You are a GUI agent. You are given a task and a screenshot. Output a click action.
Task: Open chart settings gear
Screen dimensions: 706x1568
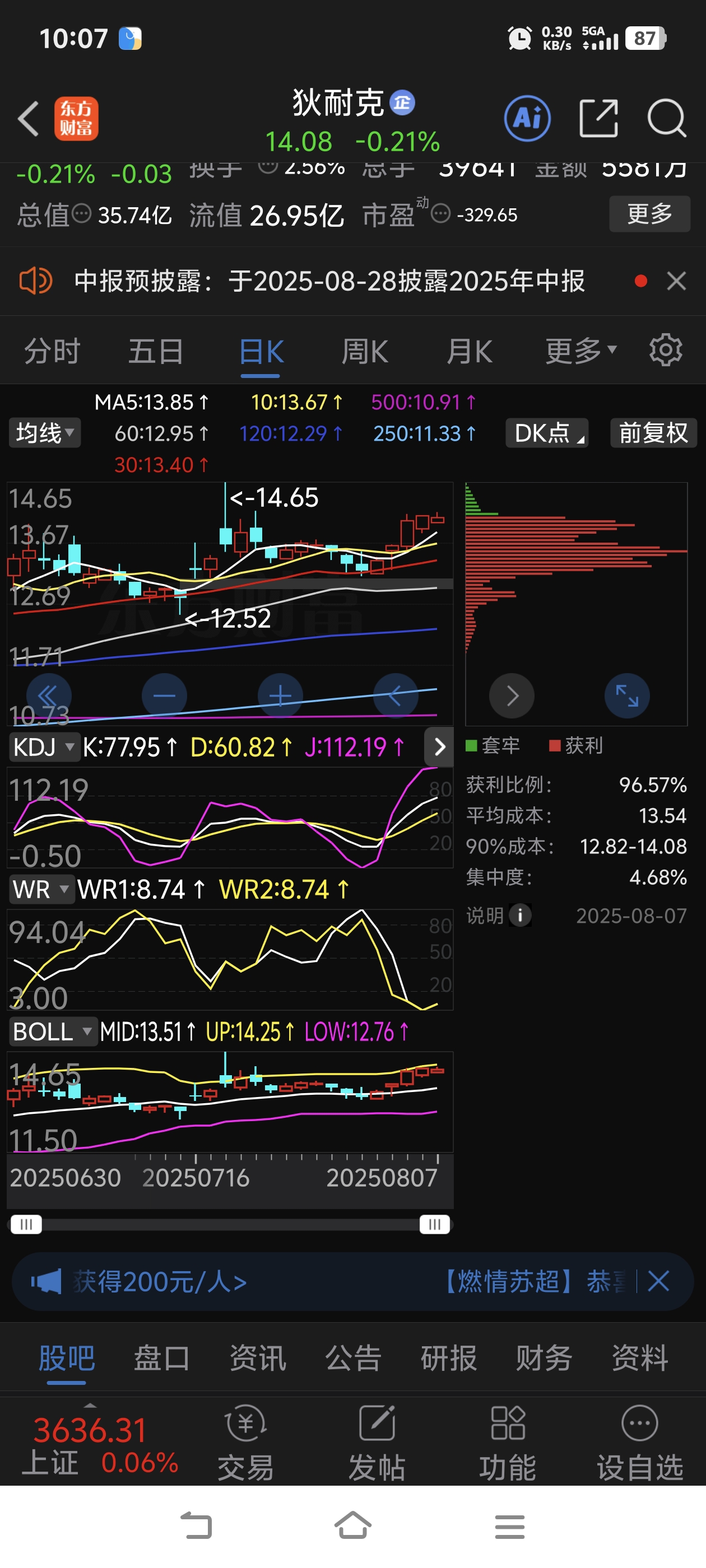click(665, 350)
